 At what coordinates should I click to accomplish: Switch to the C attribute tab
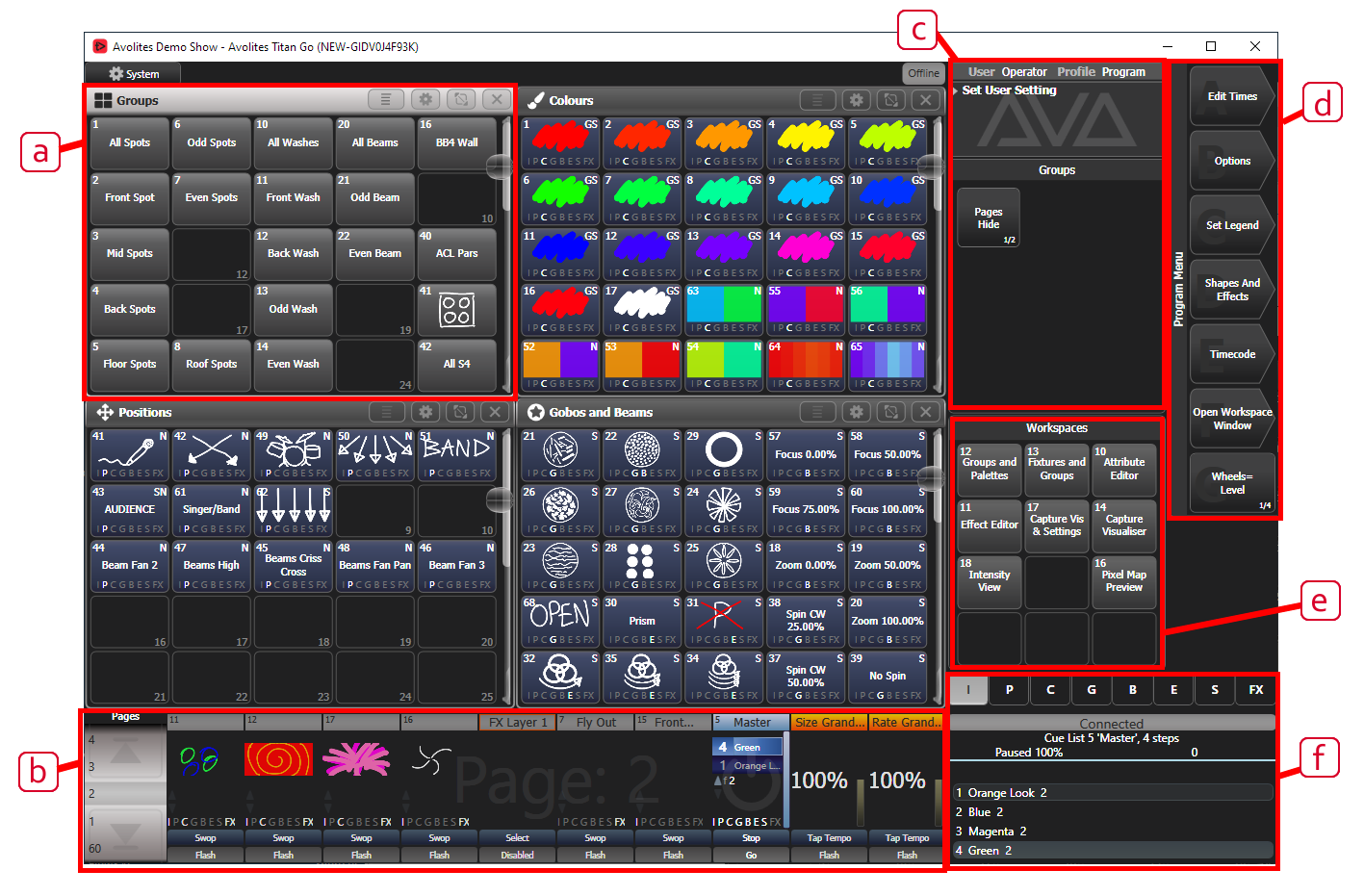point(1050,690)
